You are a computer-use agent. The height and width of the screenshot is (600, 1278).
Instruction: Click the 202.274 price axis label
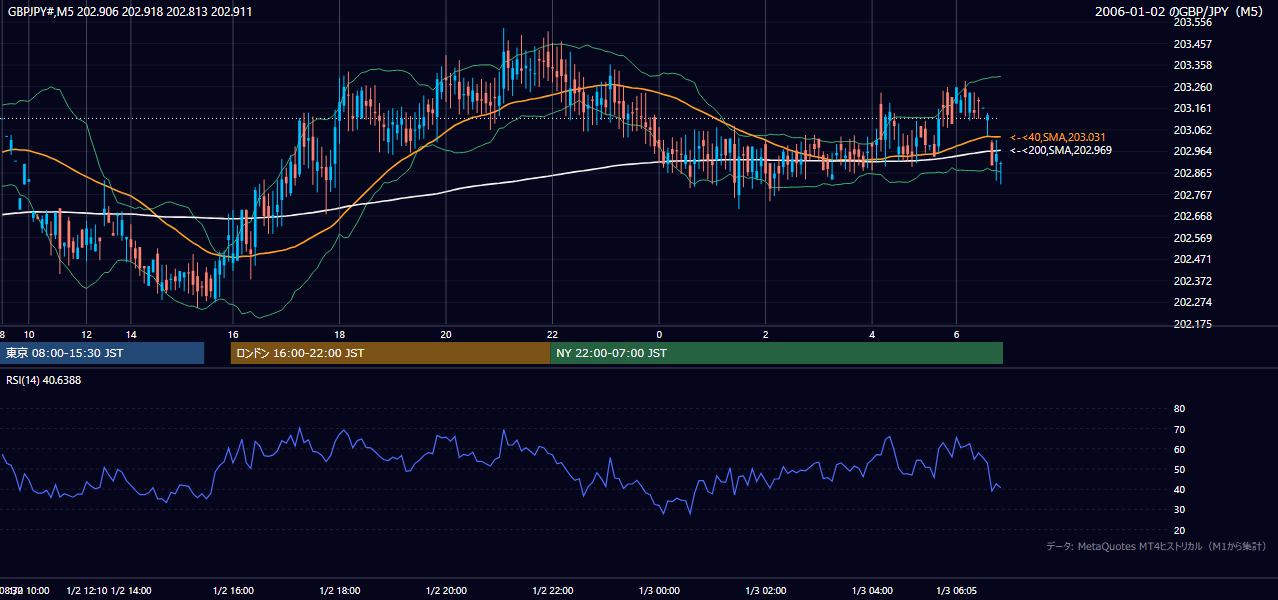point(1192,303)
